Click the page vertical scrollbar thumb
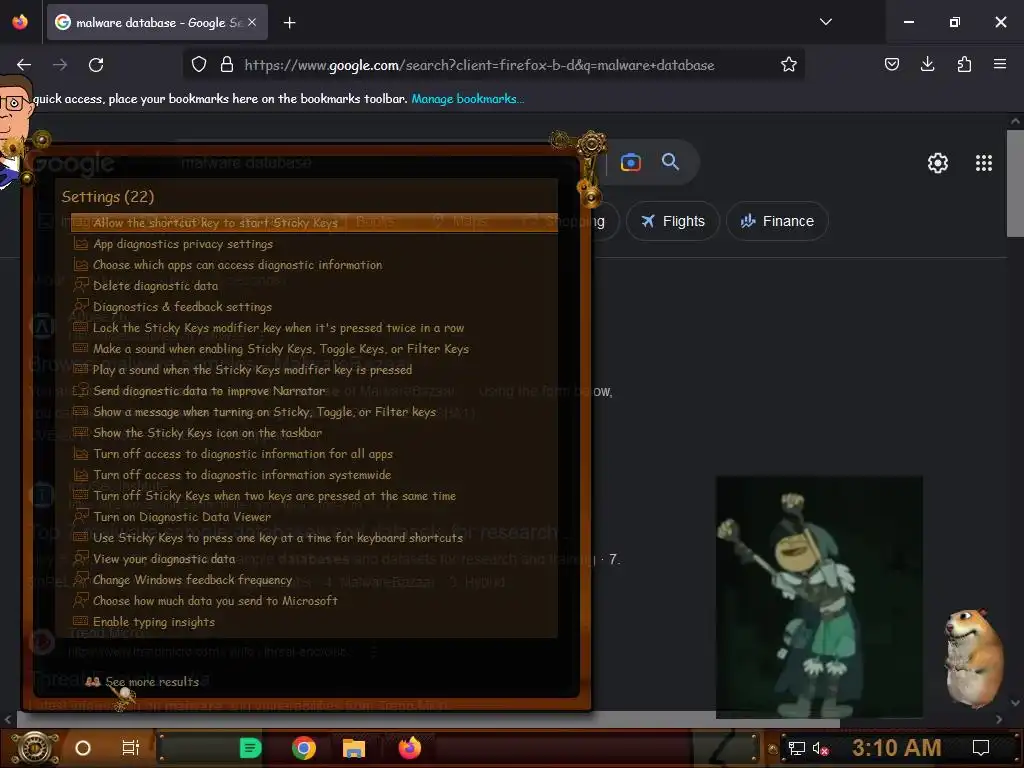 (1015, 184)
